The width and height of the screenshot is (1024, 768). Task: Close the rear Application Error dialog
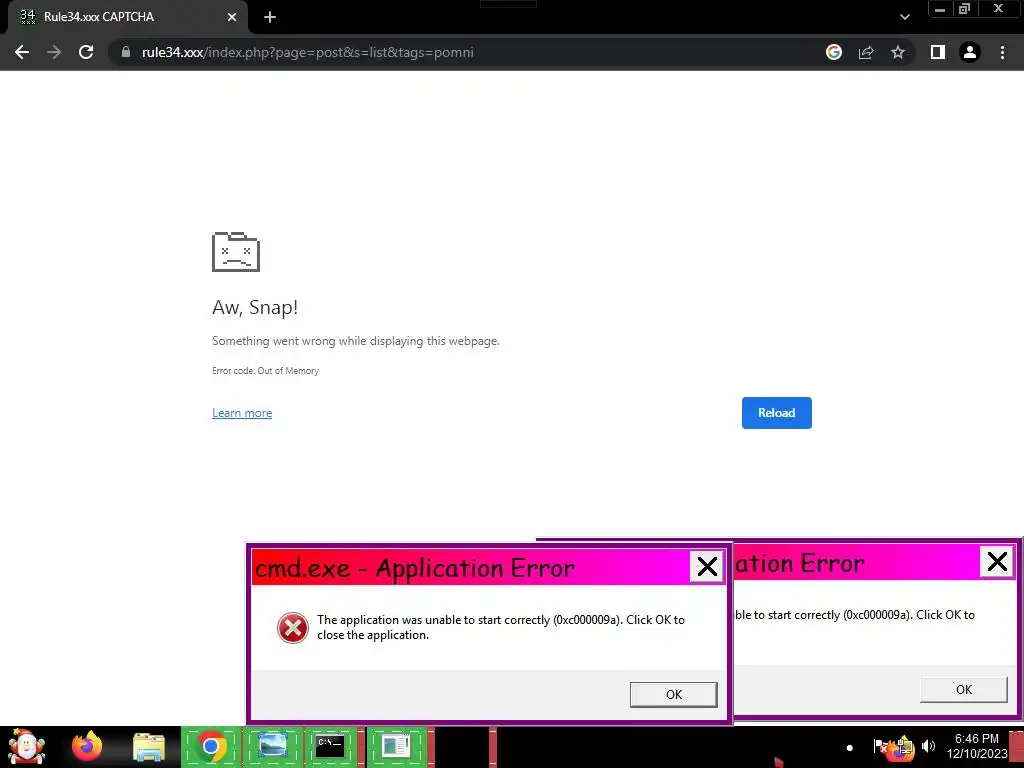point(997,561)
